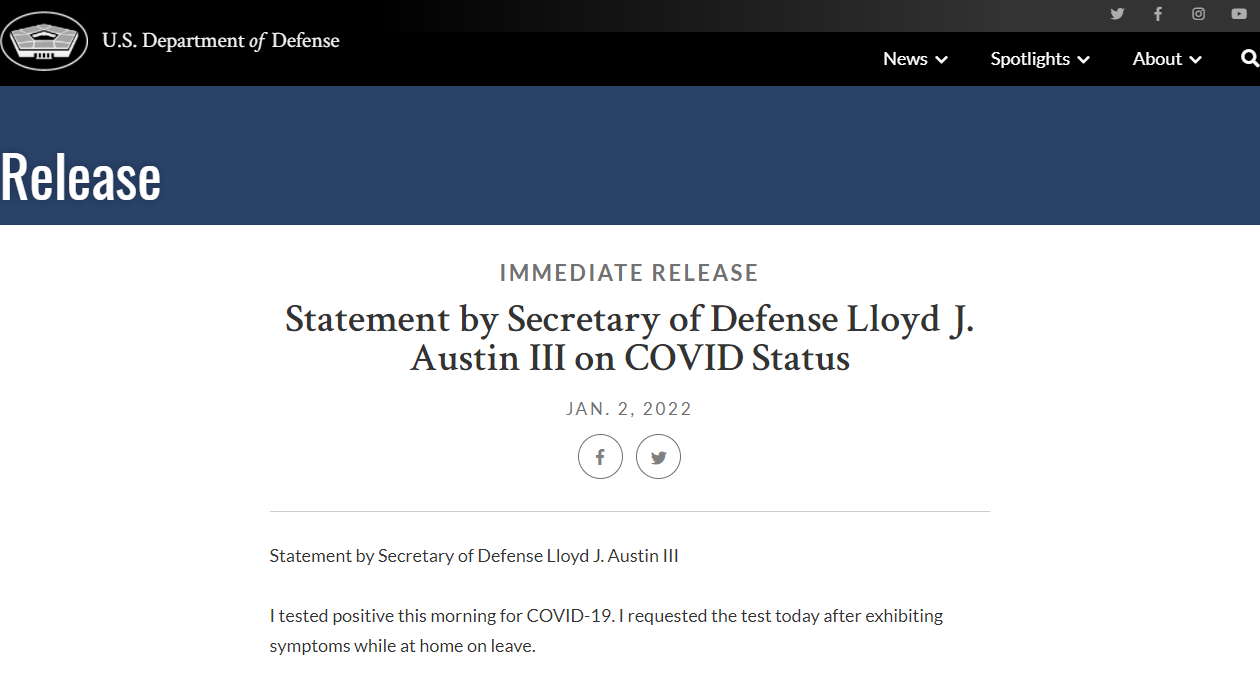Go to U.S. Department of Defense home link
1260x677 pixels.
[221, 41]
